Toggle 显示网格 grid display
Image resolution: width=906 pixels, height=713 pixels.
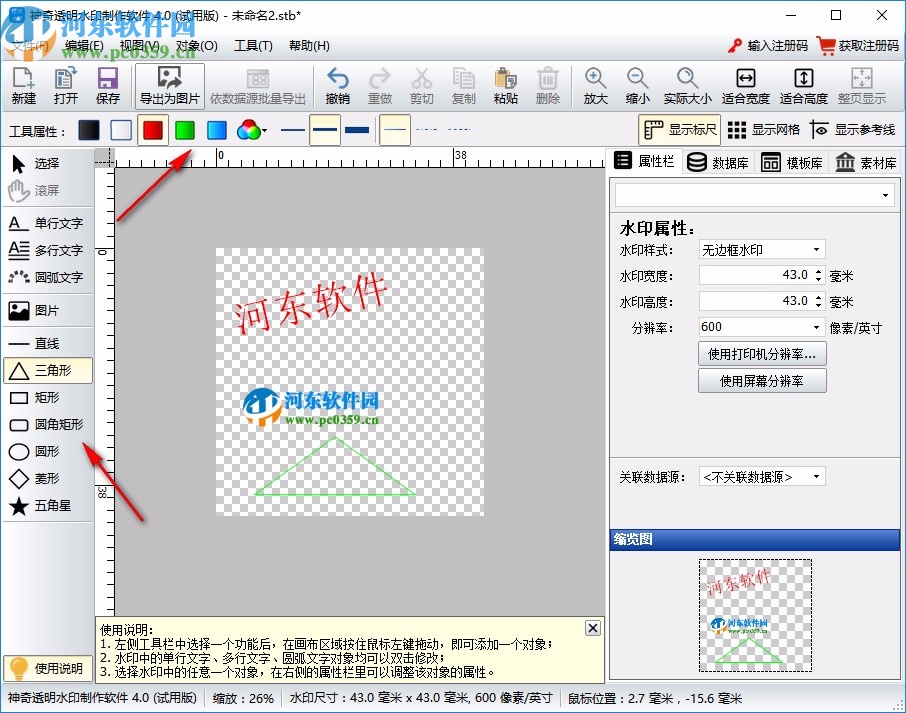pyautogui.click(x=763, y=129)
